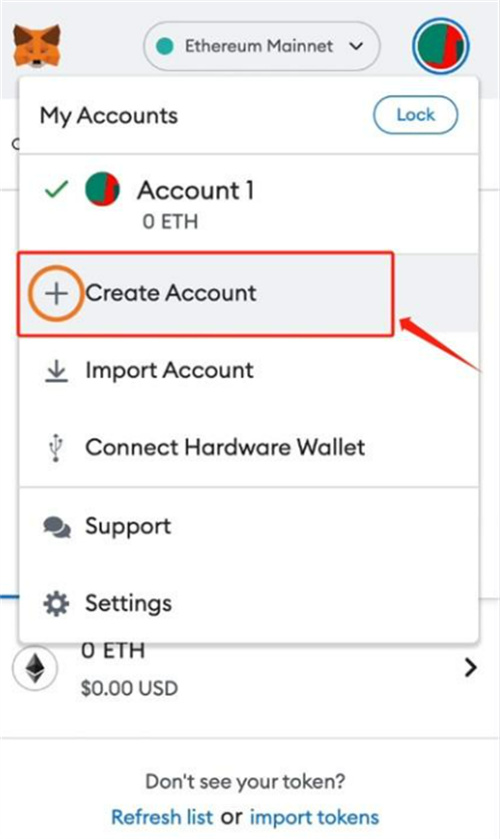Click the download arrow Import Account icon
Screen dimensions: 500x839
(56, 371)
